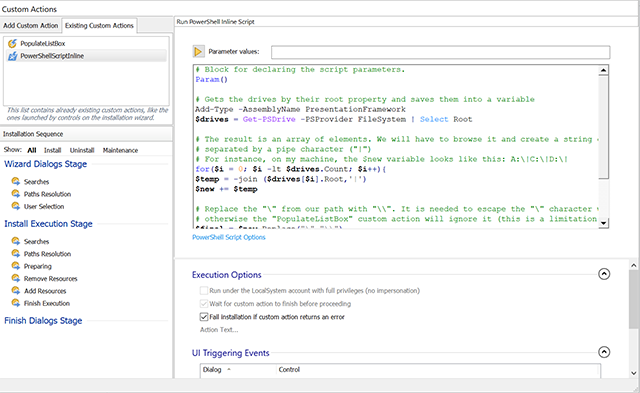Click the Add-Type -AssemblyName PresentationFramework line
640x393 pixels.
(300, 109)
